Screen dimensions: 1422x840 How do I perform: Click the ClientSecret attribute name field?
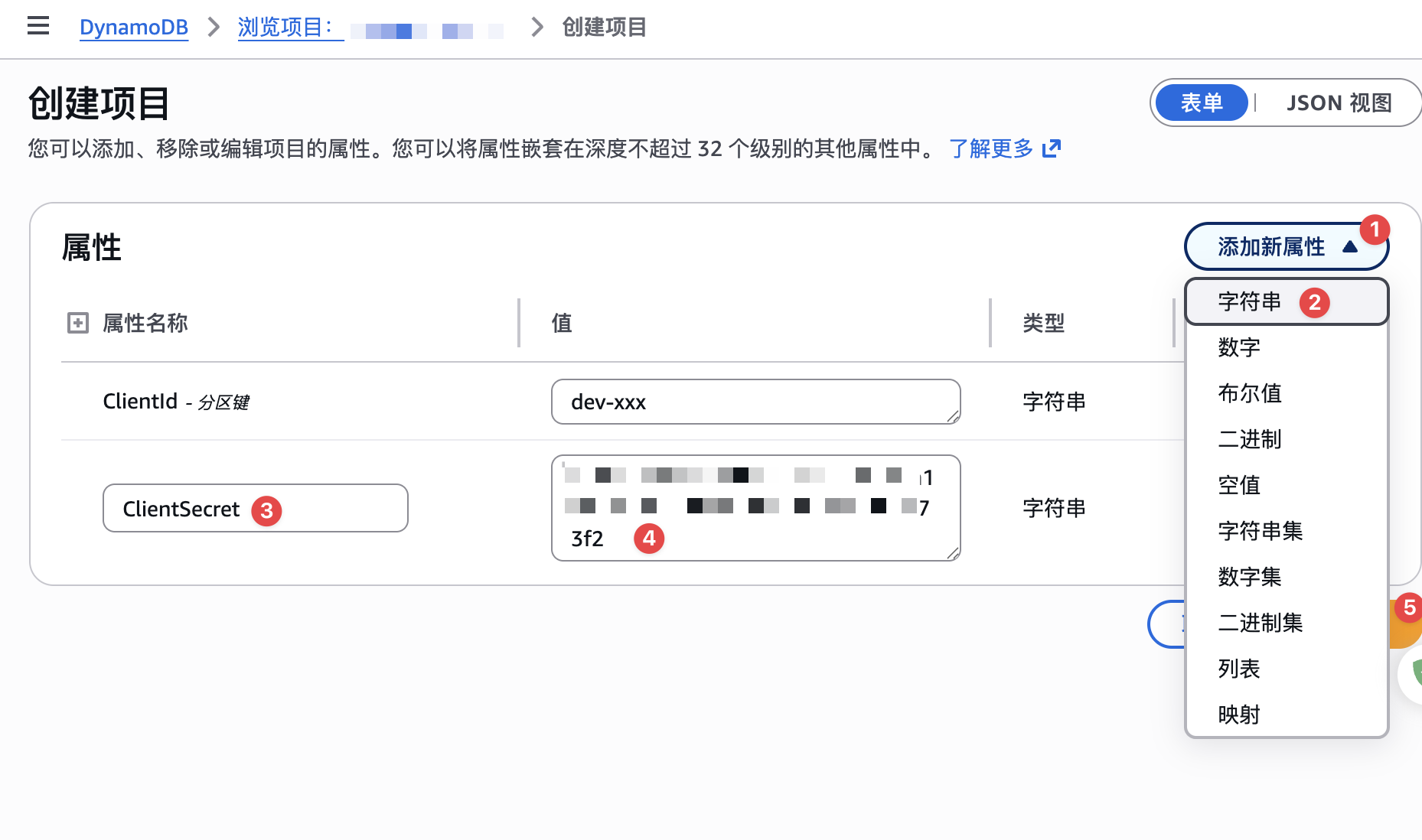tap(255, 508)
